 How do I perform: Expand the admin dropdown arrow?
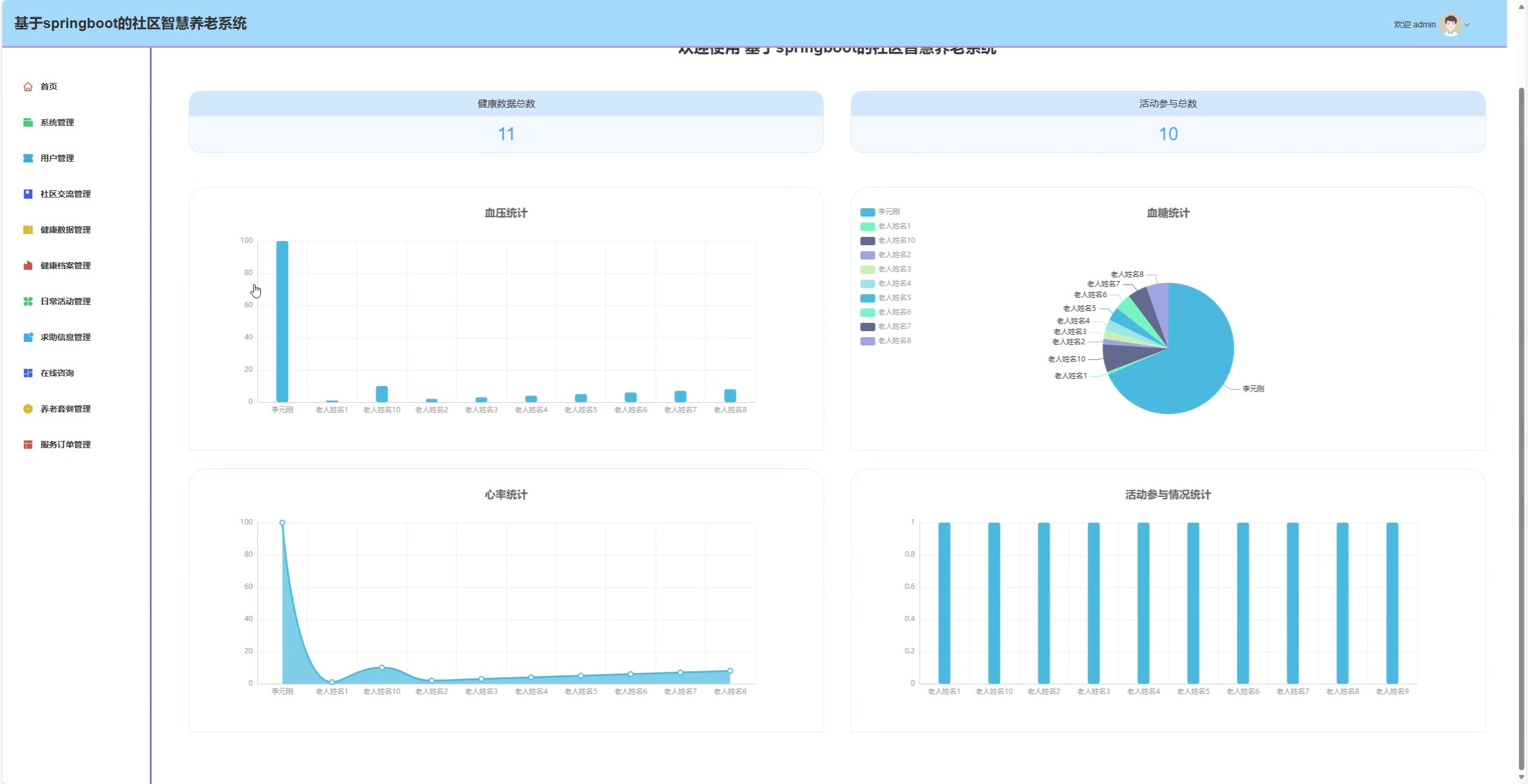pyautogui.click(x=1467, y=25)
